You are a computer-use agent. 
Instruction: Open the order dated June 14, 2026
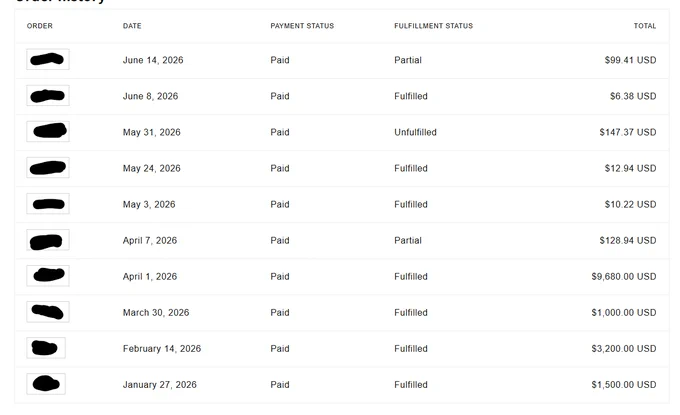48,59
